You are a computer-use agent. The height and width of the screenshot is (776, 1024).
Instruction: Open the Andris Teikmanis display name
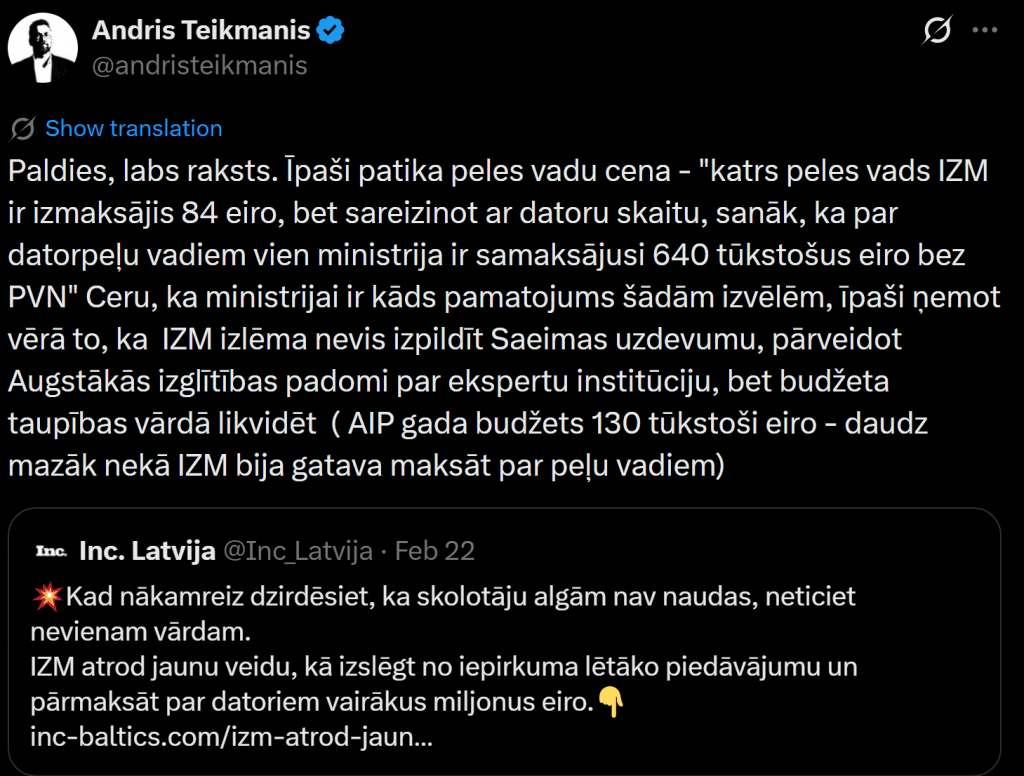pyautogui.click(x=201, y=31)
